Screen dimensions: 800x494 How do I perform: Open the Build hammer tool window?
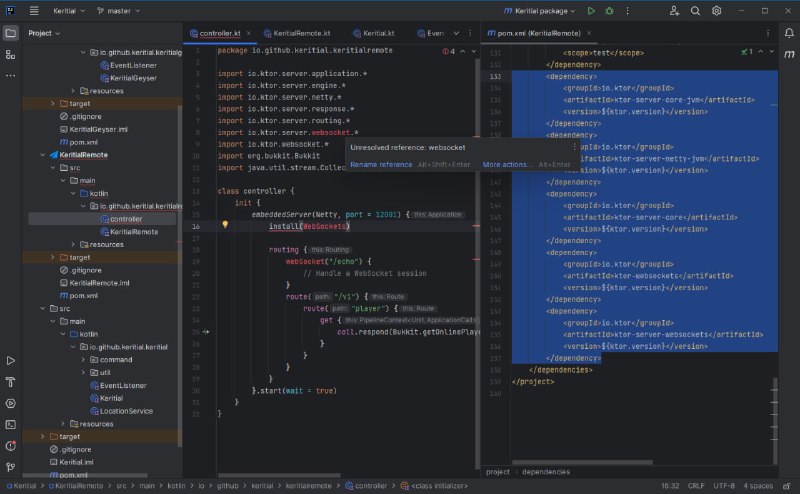click(11, 381)
